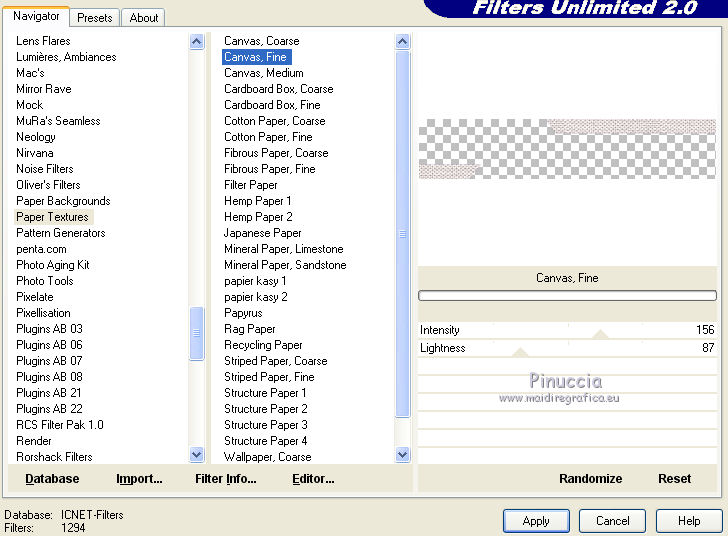Screen dimensions: 728x536
Task: Open Help
Action: pyautogui.click(x=689, y=521)
